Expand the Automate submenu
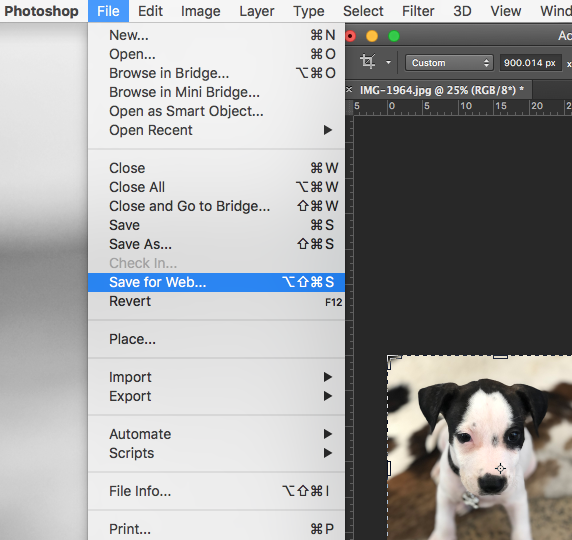 (216, 434)
